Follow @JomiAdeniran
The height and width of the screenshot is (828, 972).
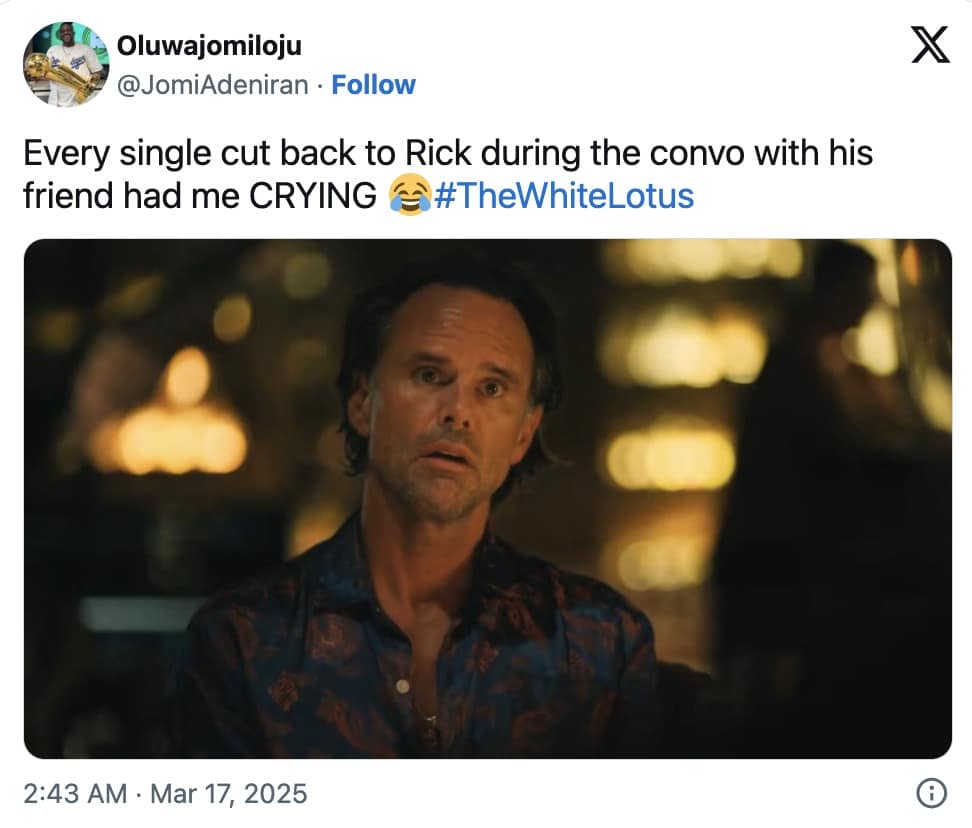click(373, 85)
